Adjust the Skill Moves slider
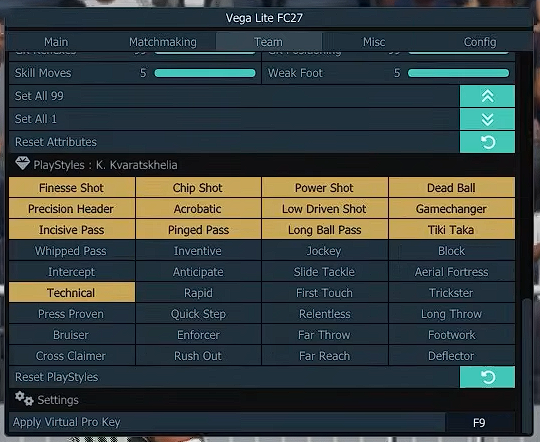Screen dimensions: 540x442 (x=205, y=73)
